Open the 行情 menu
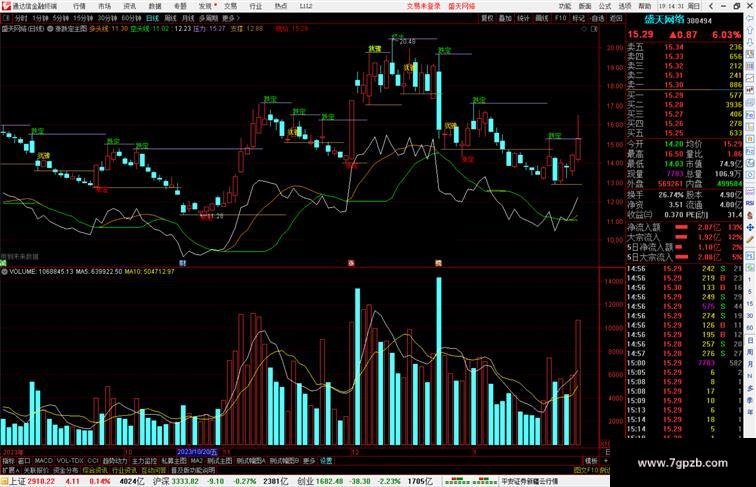This screenshot has height=487, width=756. point(79,6)
